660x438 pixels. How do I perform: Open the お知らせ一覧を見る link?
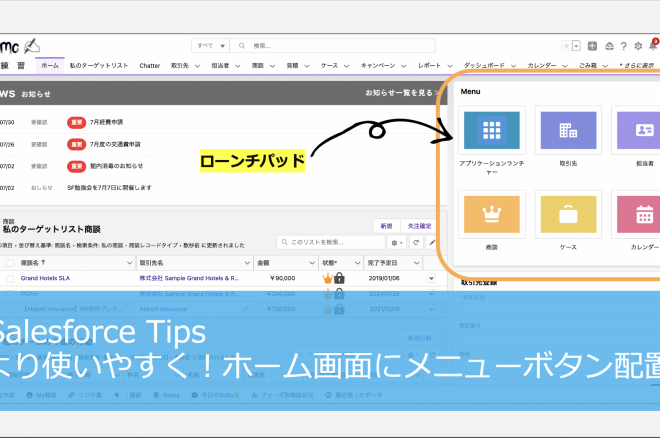click(402, 93)
